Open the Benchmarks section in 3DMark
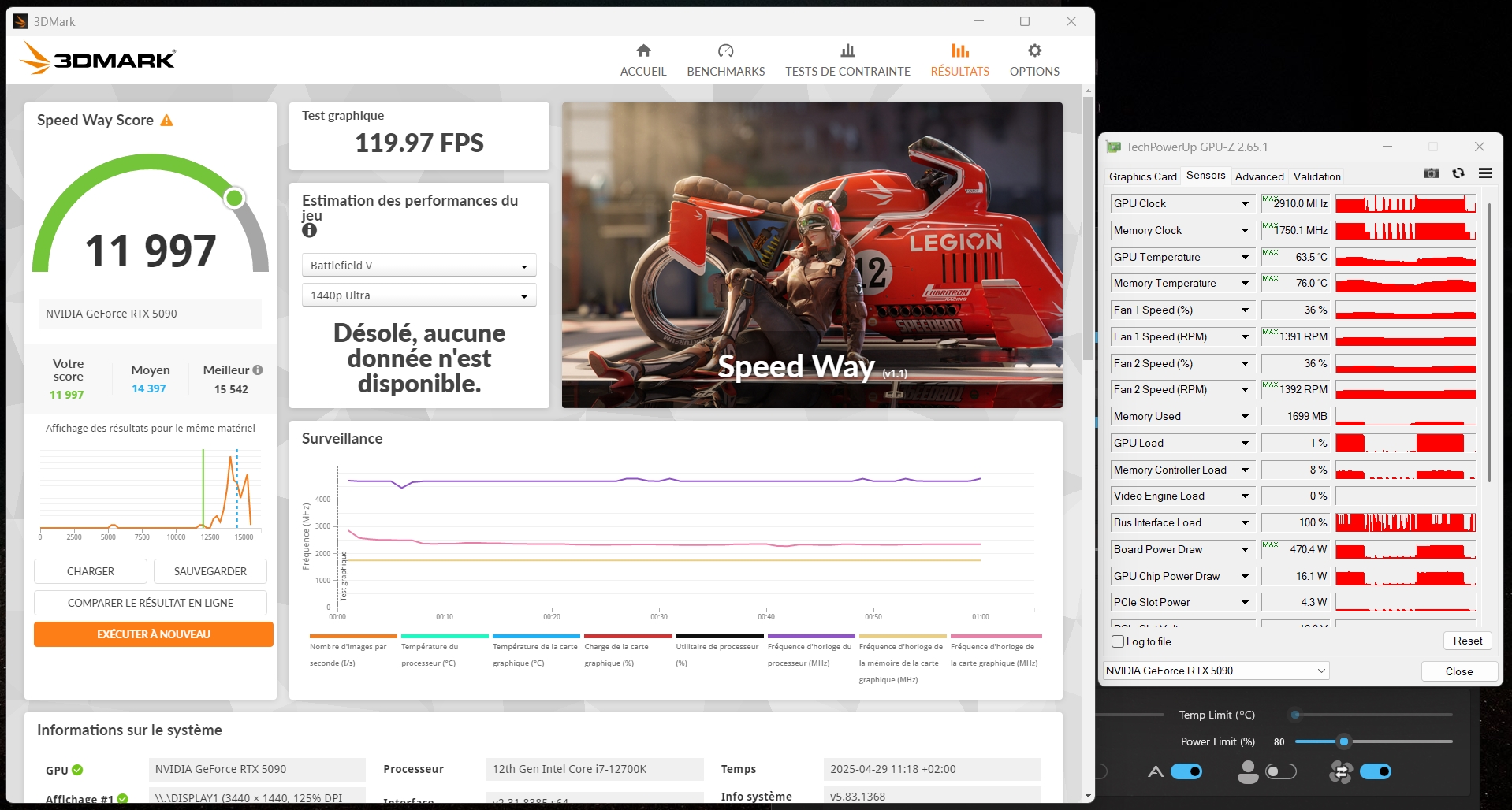 point(725,61)
